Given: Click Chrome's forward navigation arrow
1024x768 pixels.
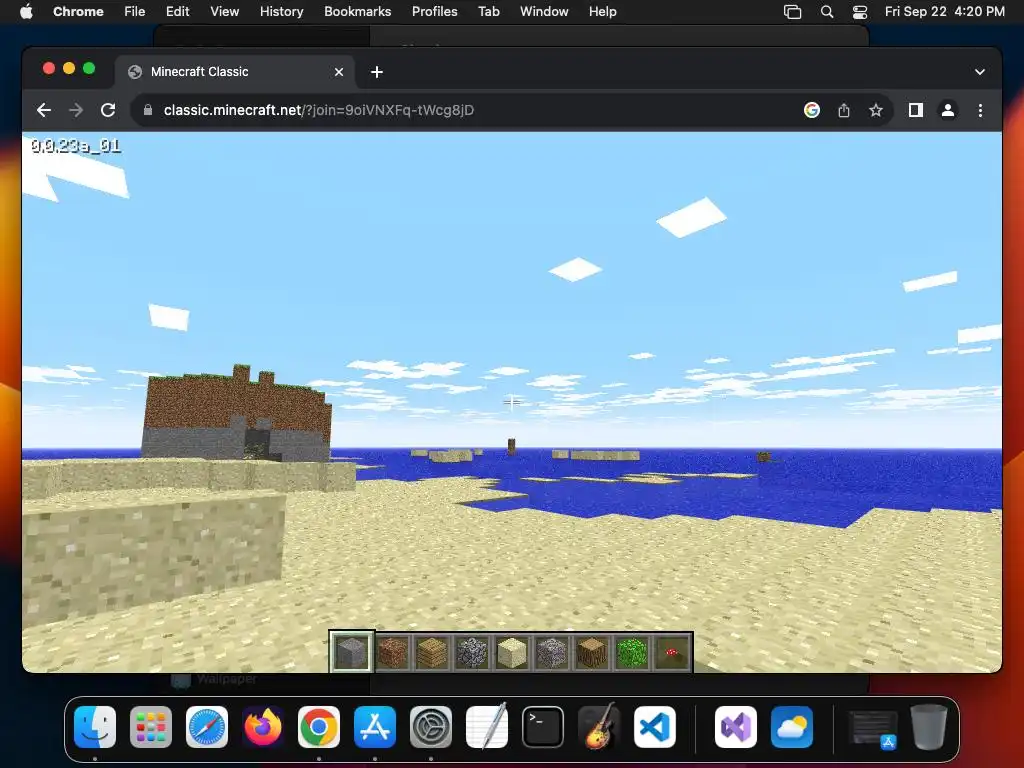Looking at the screenshot, I should tap(76, 110).
